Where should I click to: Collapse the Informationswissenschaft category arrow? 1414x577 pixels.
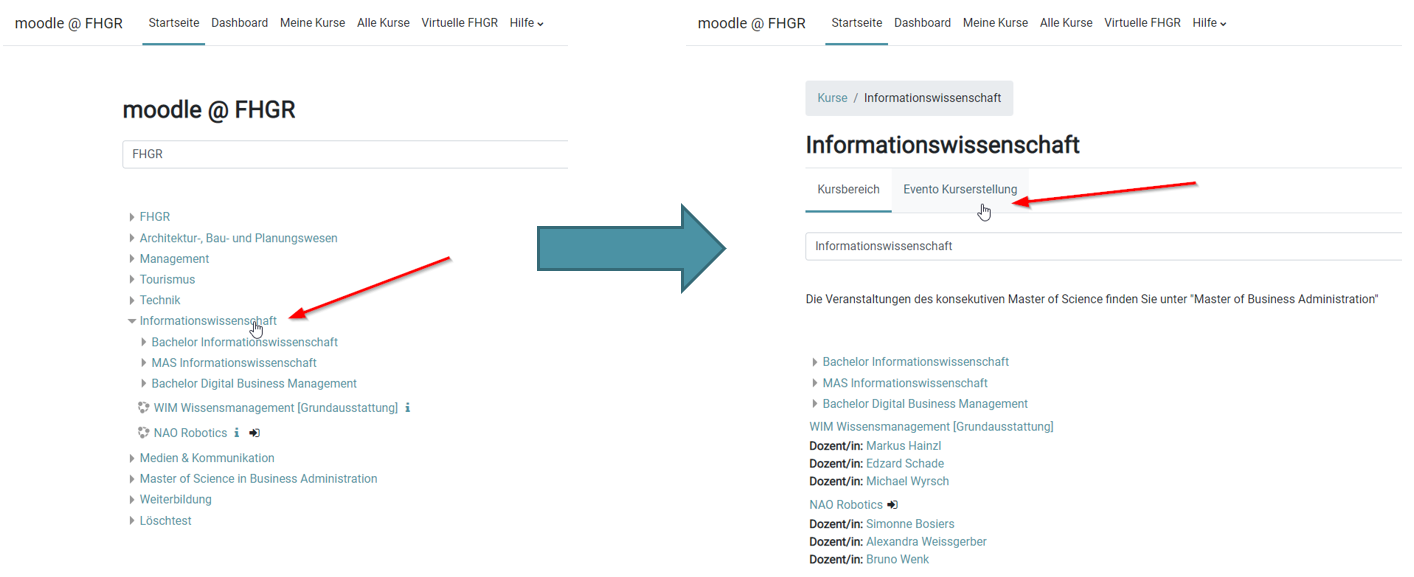point(132,321)
